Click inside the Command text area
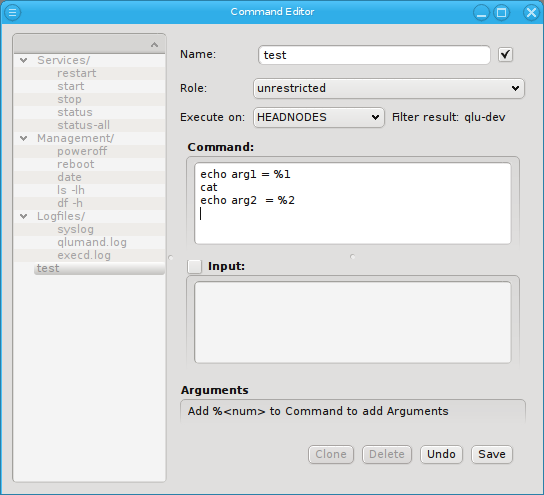The width and height of the screenshot is (544, 495). [352, 204]
